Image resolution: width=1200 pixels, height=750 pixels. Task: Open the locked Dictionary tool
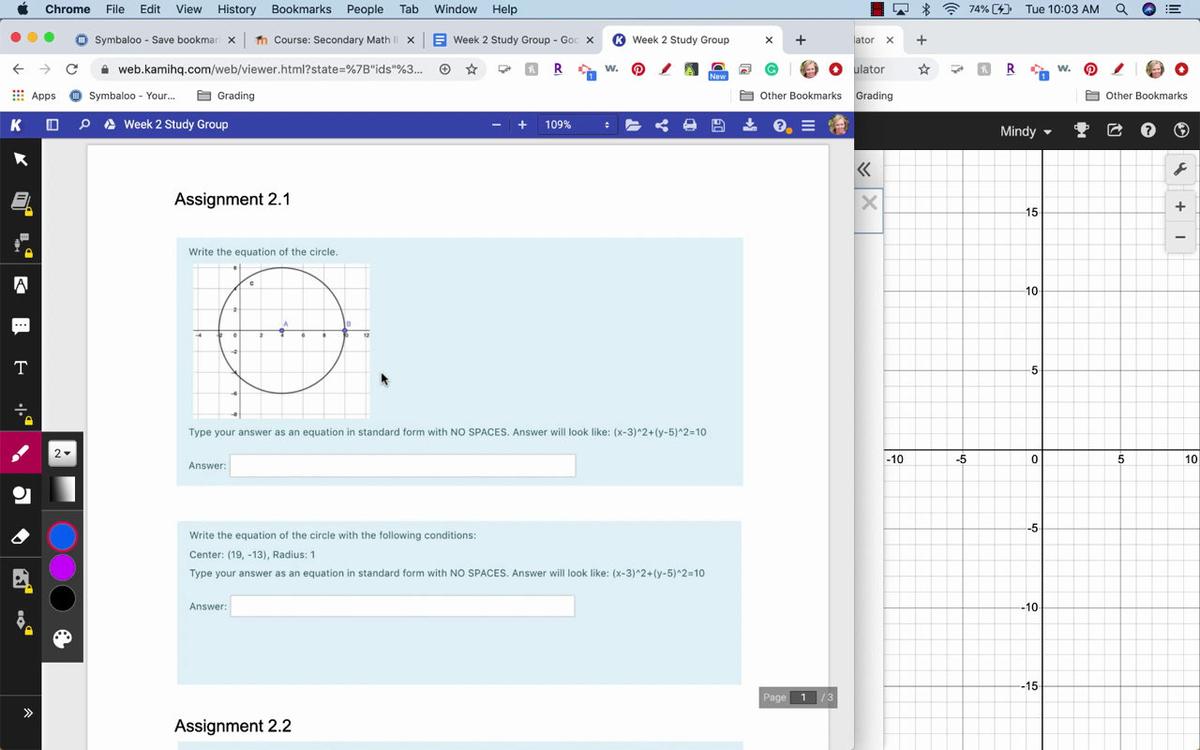pyautogui.click(x=21, y=203)
